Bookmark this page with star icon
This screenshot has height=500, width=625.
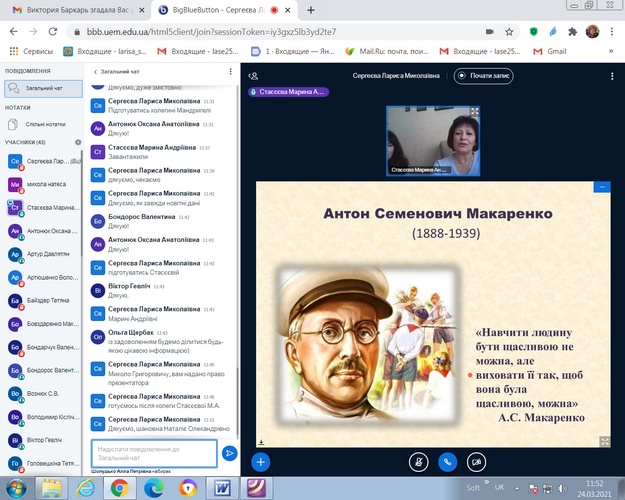[509, 32]
